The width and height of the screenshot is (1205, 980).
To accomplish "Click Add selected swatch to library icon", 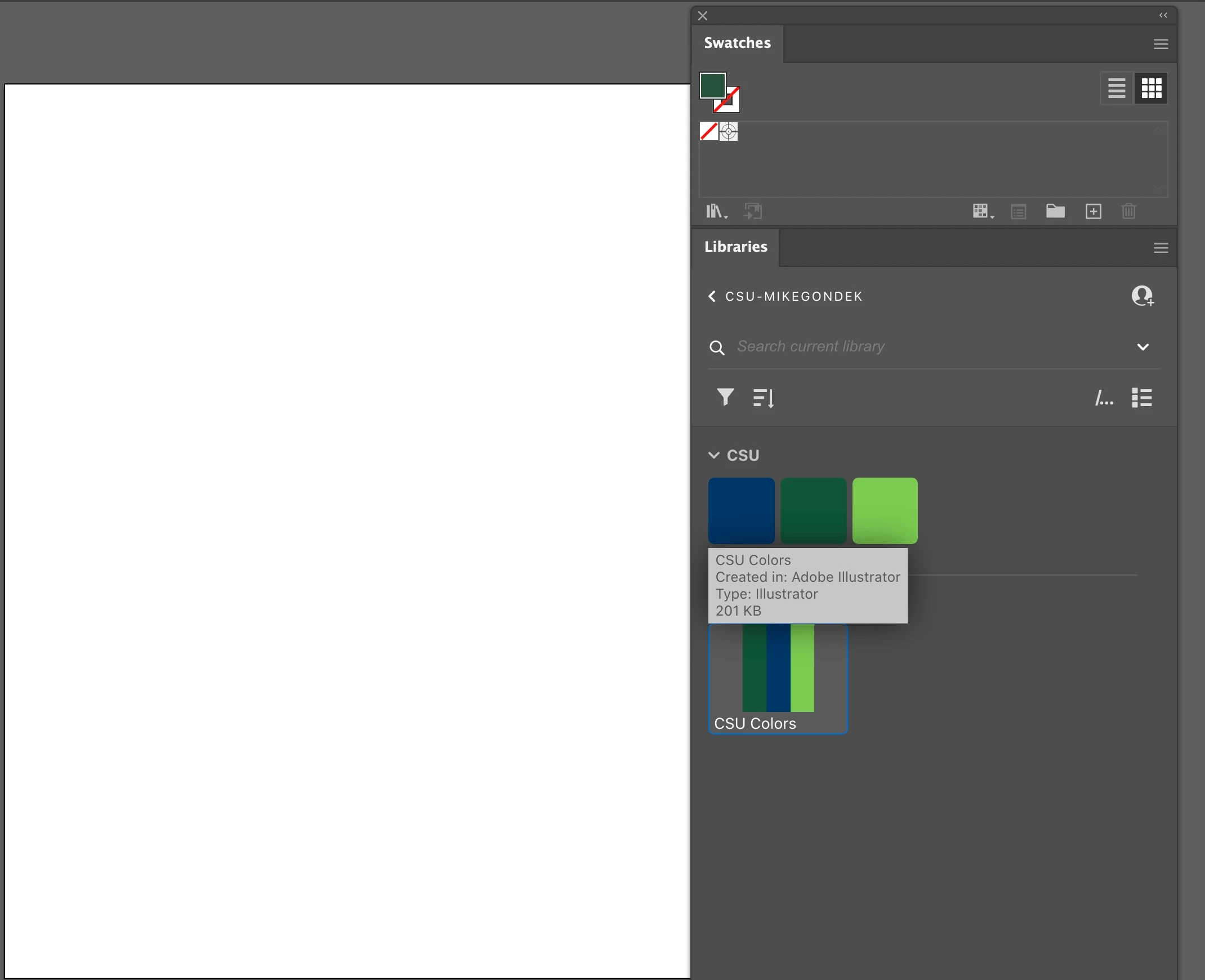I will click(753, 212).
